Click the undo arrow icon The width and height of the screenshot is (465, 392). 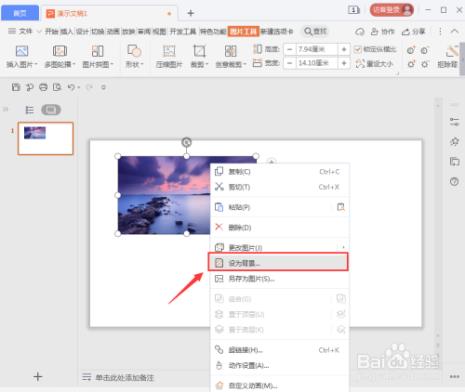coord(71,87)
